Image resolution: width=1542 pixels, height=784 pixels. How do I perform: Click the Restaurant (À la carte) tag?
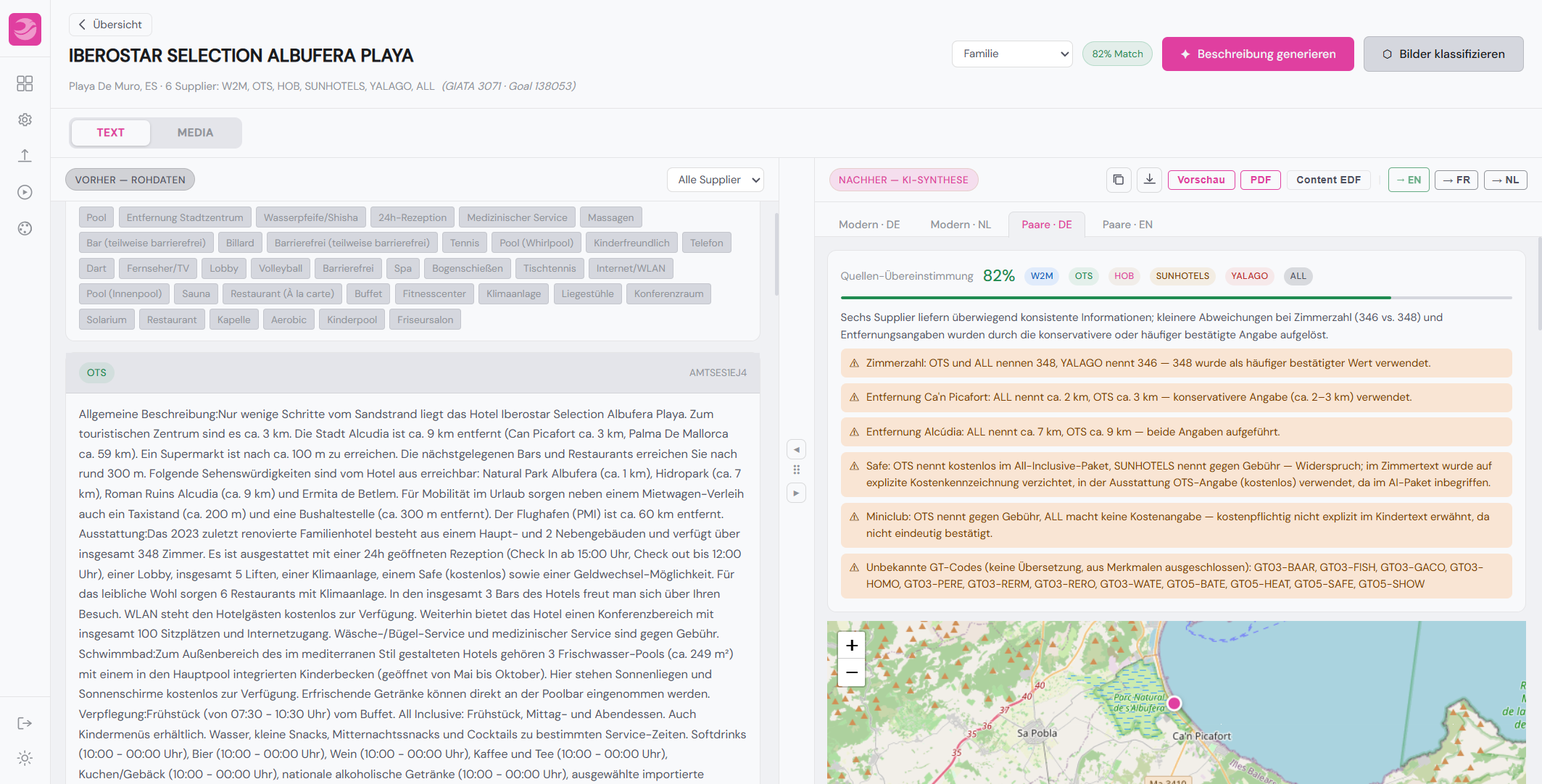283,293
